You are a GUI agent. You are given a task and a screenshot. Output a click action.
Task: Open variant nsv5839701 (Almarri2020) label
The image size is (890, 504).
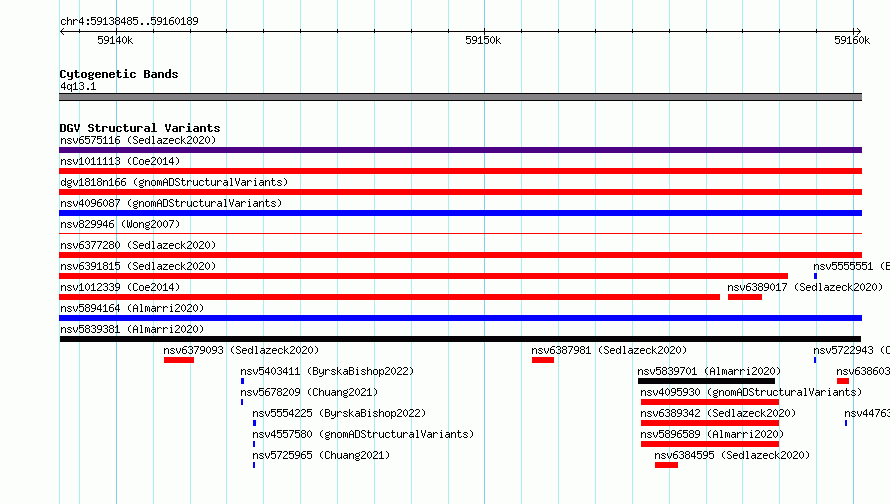tap(709, 371)
